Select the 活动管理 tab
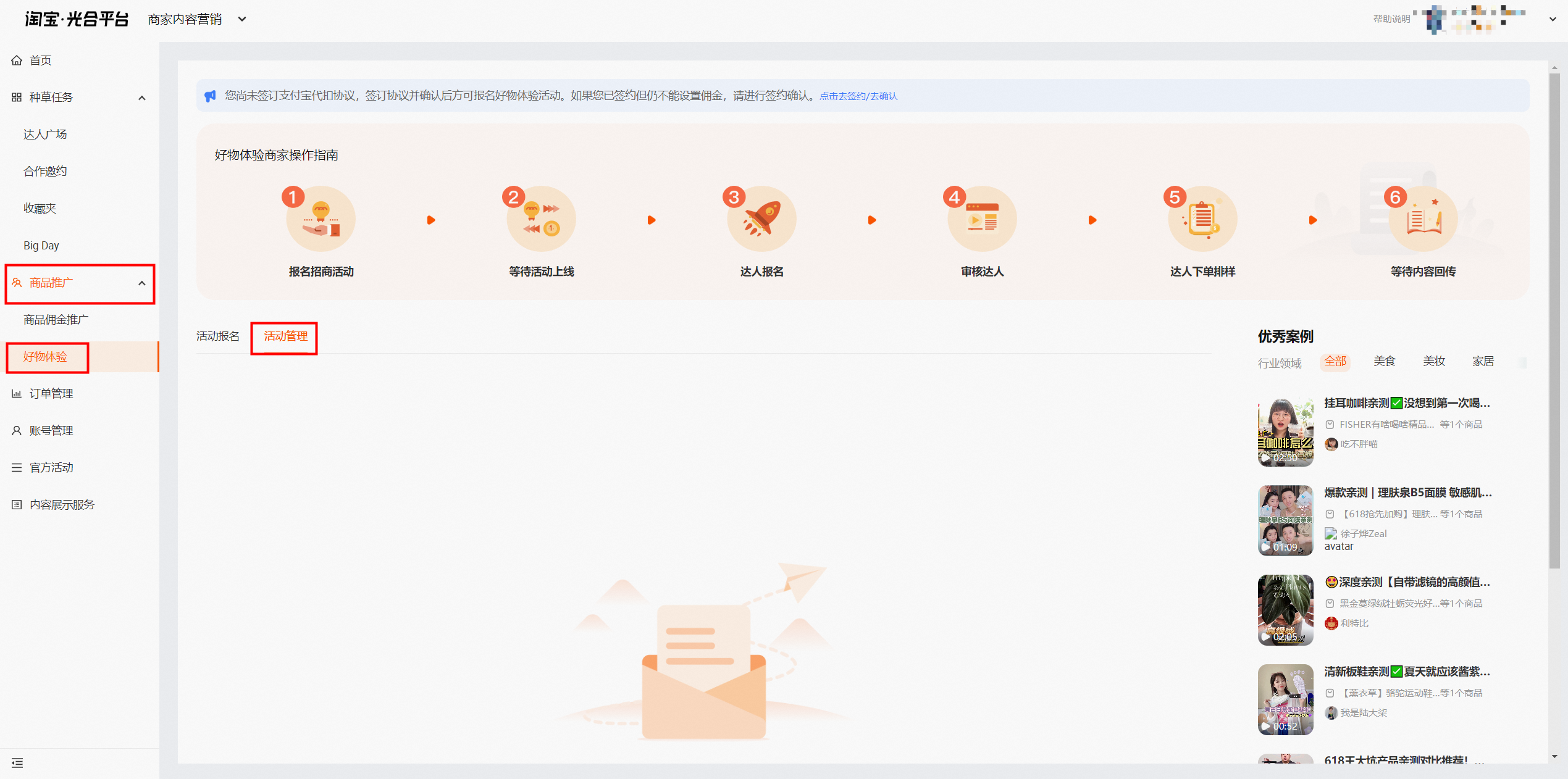Screen dimensions: 1568x779 pos(285,336)
